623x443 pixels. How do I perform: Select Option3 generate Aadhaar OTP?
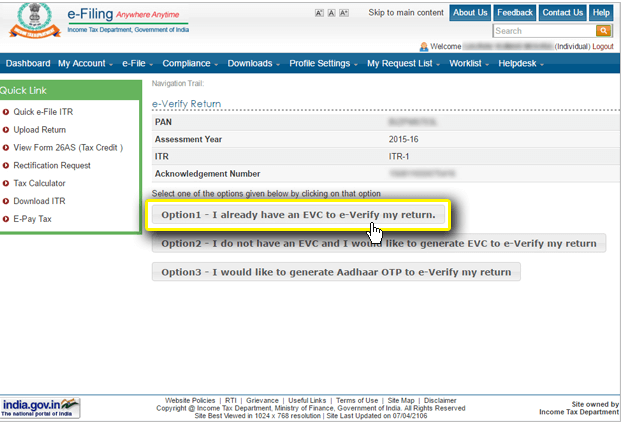tap(336, 272)
